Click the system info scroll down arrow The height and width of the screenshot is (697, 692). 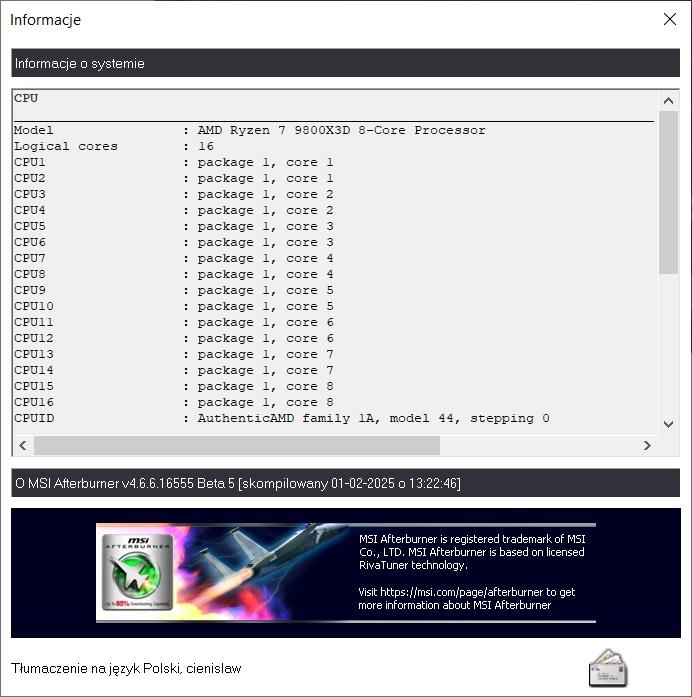tap(668, 424)
